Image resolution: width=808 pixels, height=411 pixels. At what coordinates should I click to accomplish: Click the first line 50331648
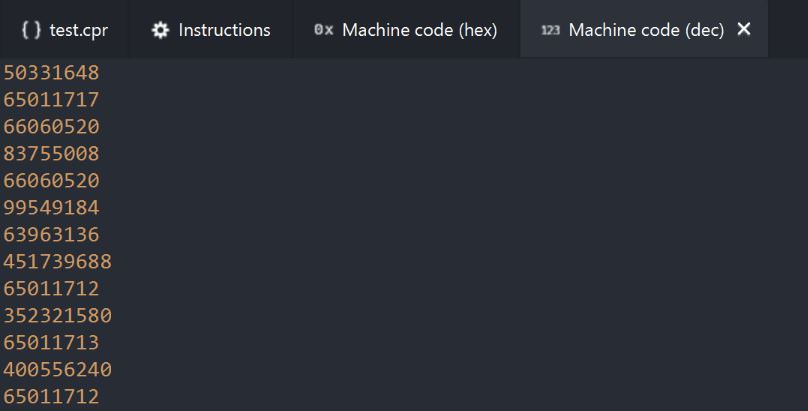pyautogui.click(x=51, y=72)
